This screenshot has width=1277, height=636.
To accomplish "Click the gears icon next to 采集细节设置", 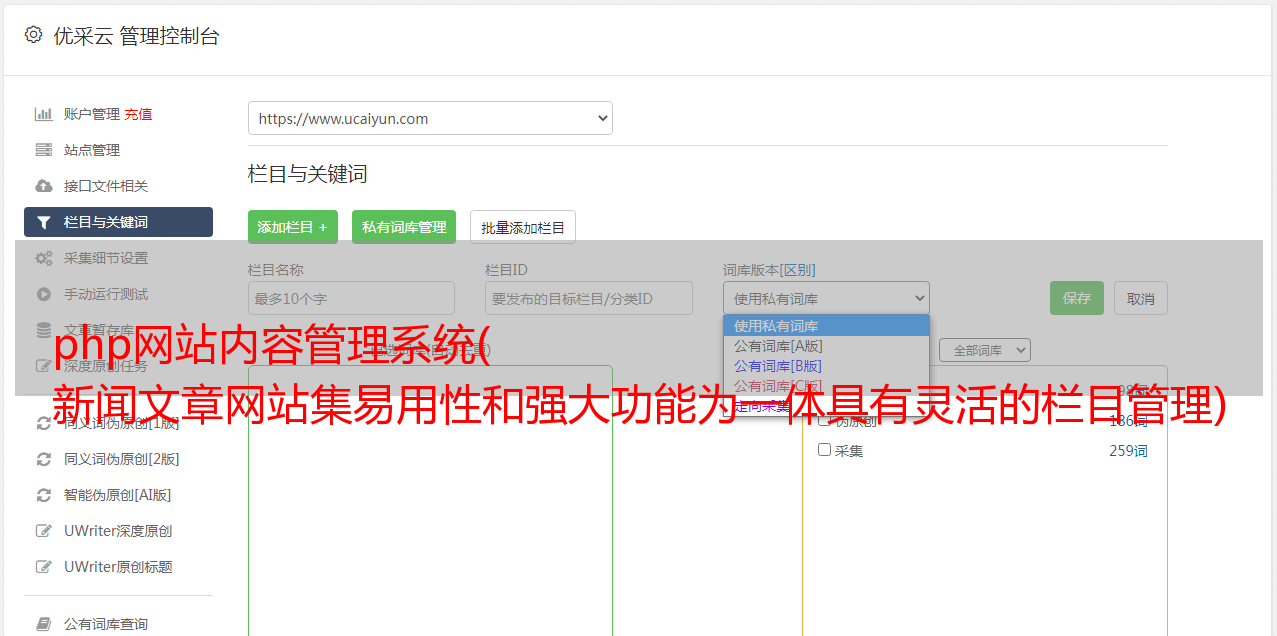I will 44,258.
